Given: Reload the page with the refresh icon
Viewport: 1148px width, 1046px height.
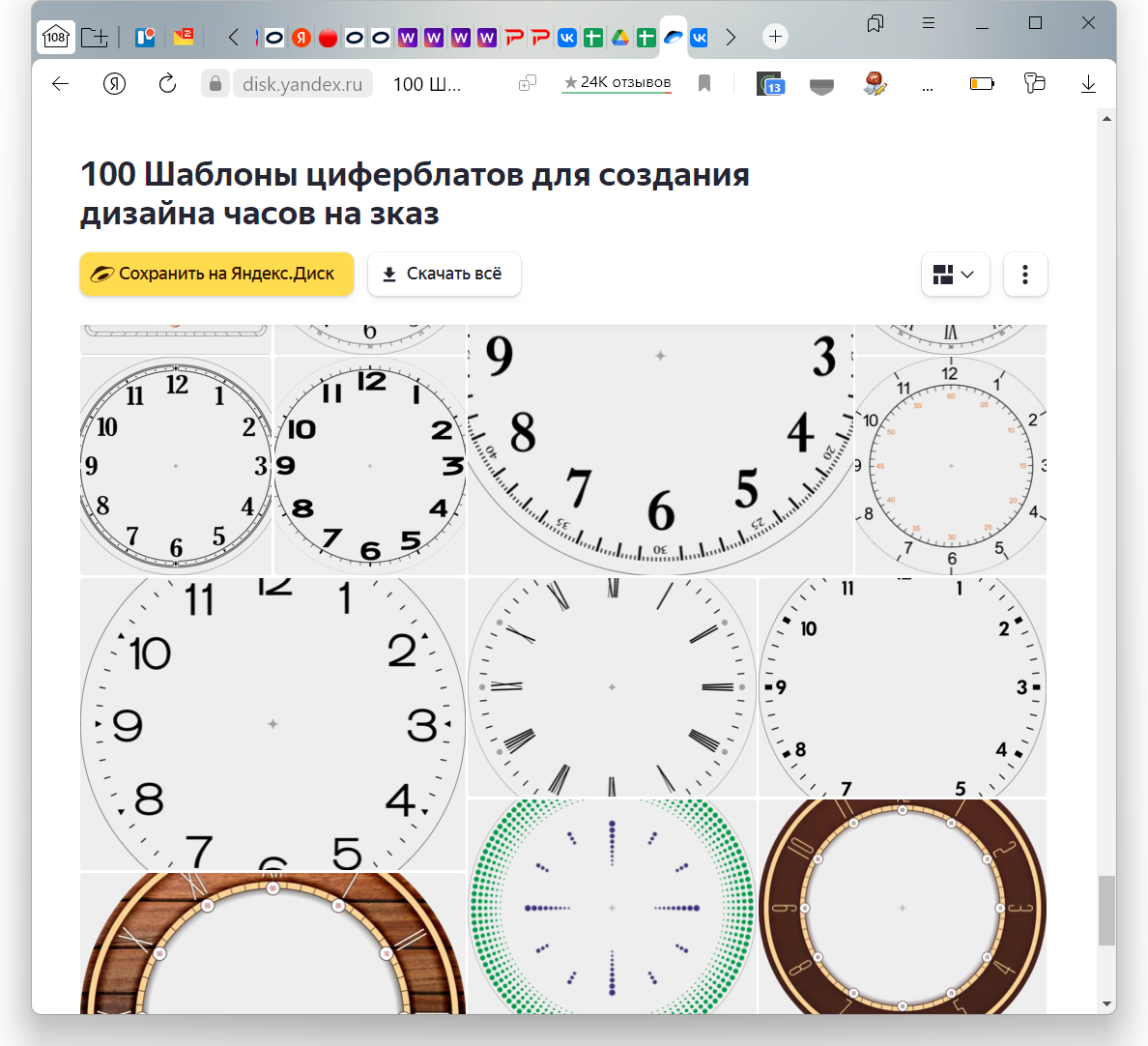Looking at the screenshot, I should pyautogui.click(x=167, y=84).
